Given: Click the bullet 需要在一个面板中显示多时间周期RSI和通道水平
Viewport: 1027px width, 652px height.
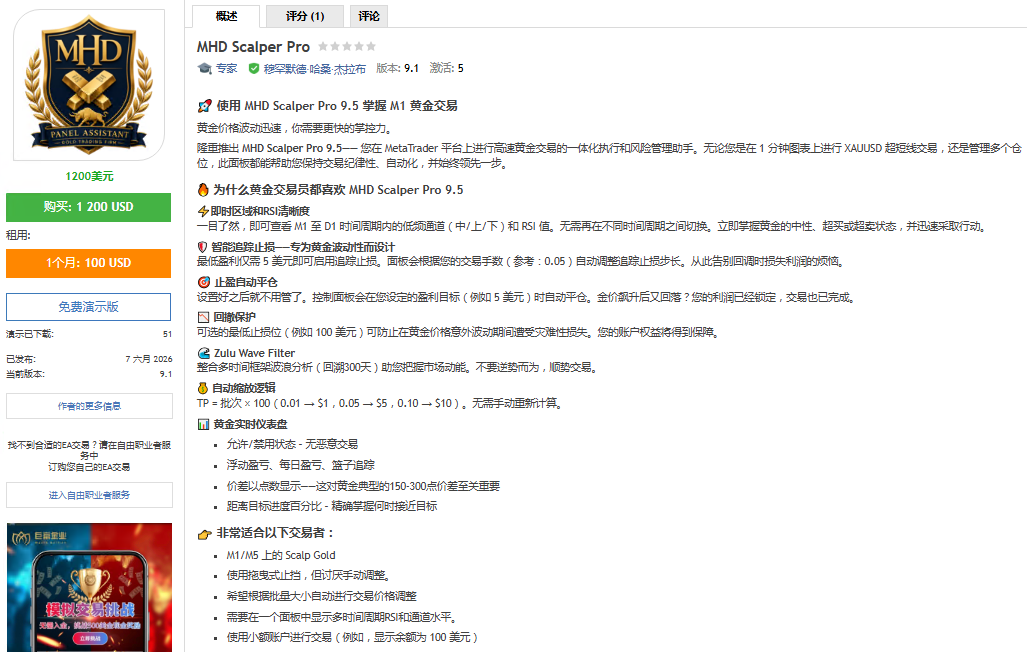Looking at the screenshot, I should [x=342, y=617].
